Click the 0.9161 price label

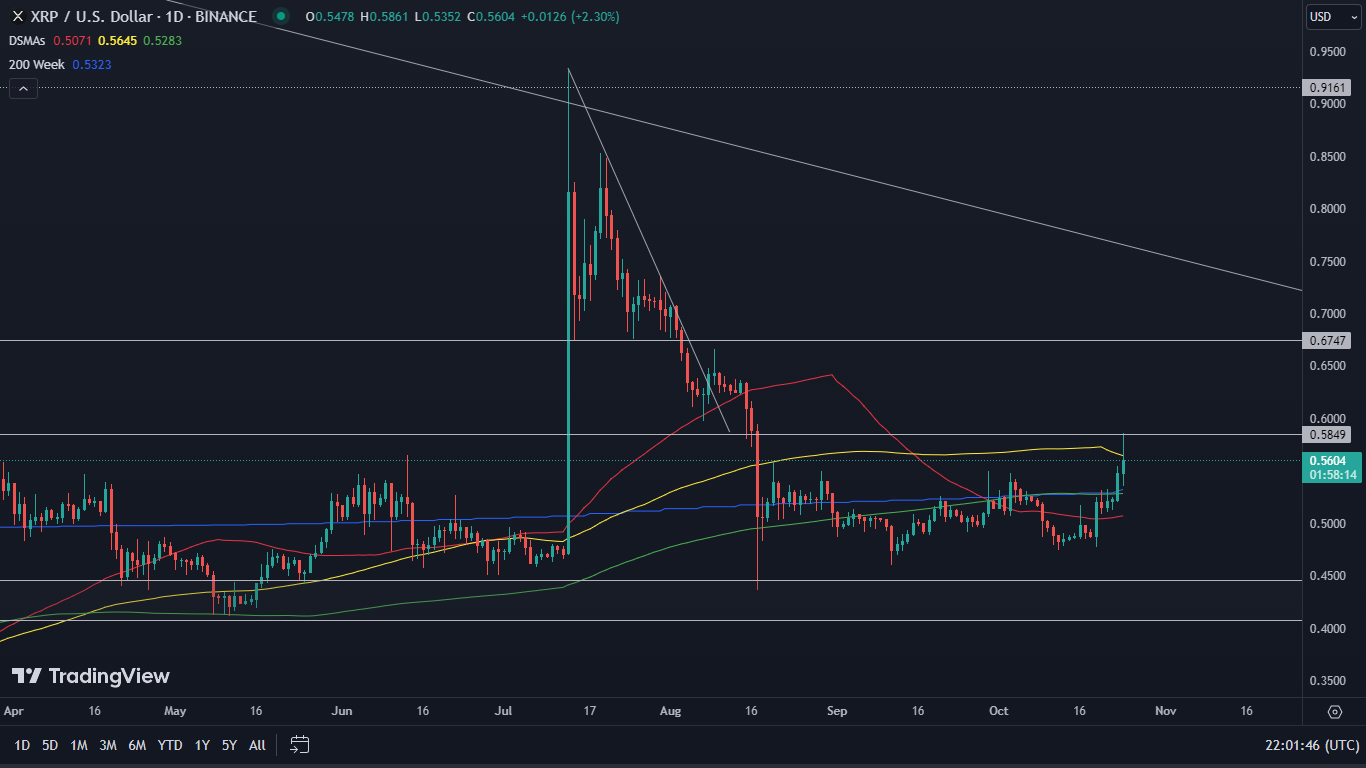pos(1329,87)
